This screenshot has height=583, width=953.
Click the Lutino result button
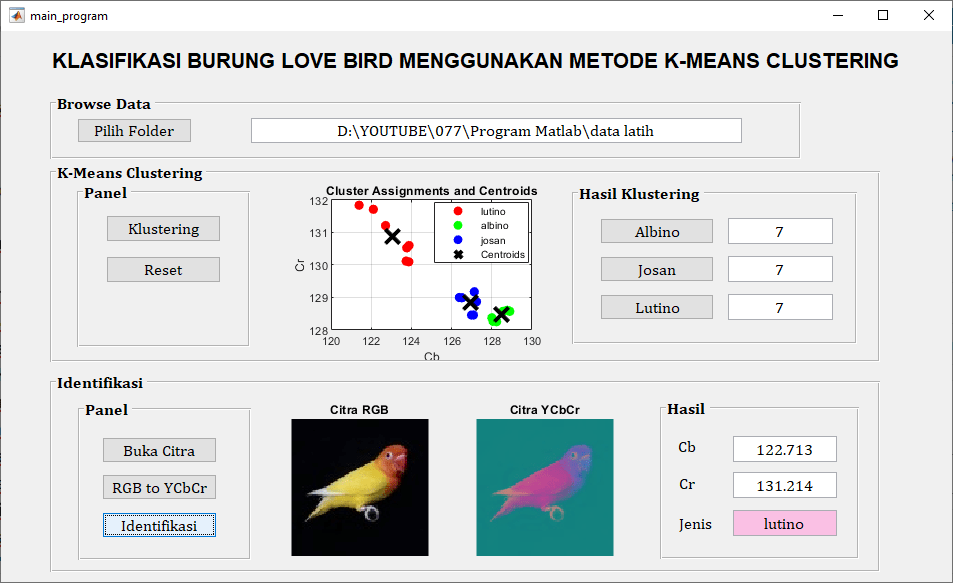click(x=656, y=306)
